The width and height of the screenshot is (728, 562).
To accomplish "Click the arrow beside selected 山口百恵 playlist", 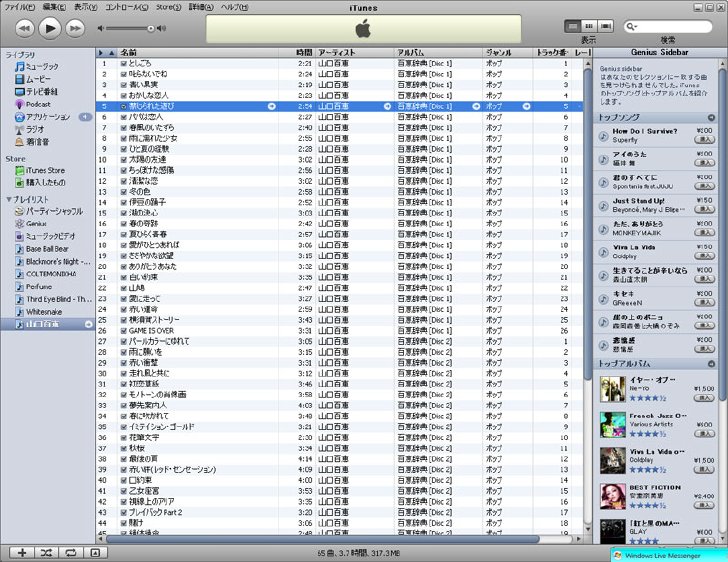I will [88, 324].
